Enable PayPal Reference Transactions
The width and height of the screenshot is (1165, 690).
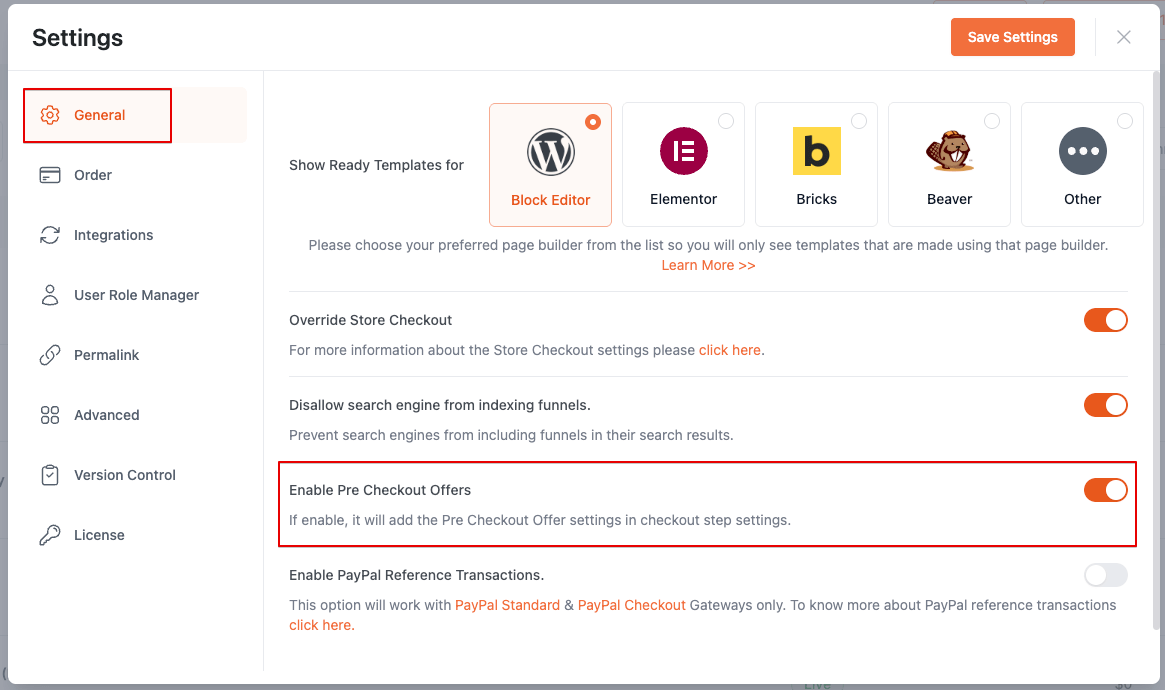(x=1105, y=575)
